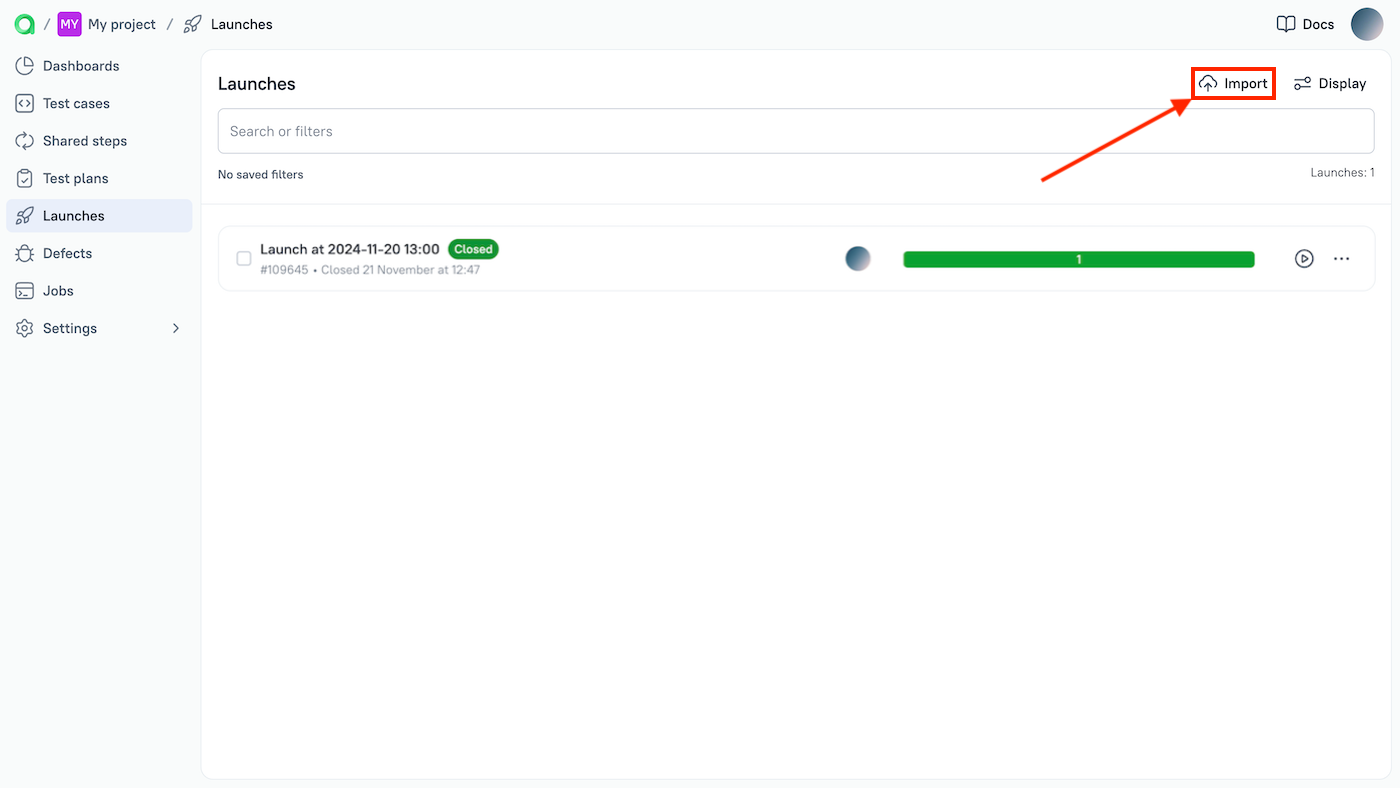Tick the checkbox for the 2024-11-20 launch

[243, 258]
